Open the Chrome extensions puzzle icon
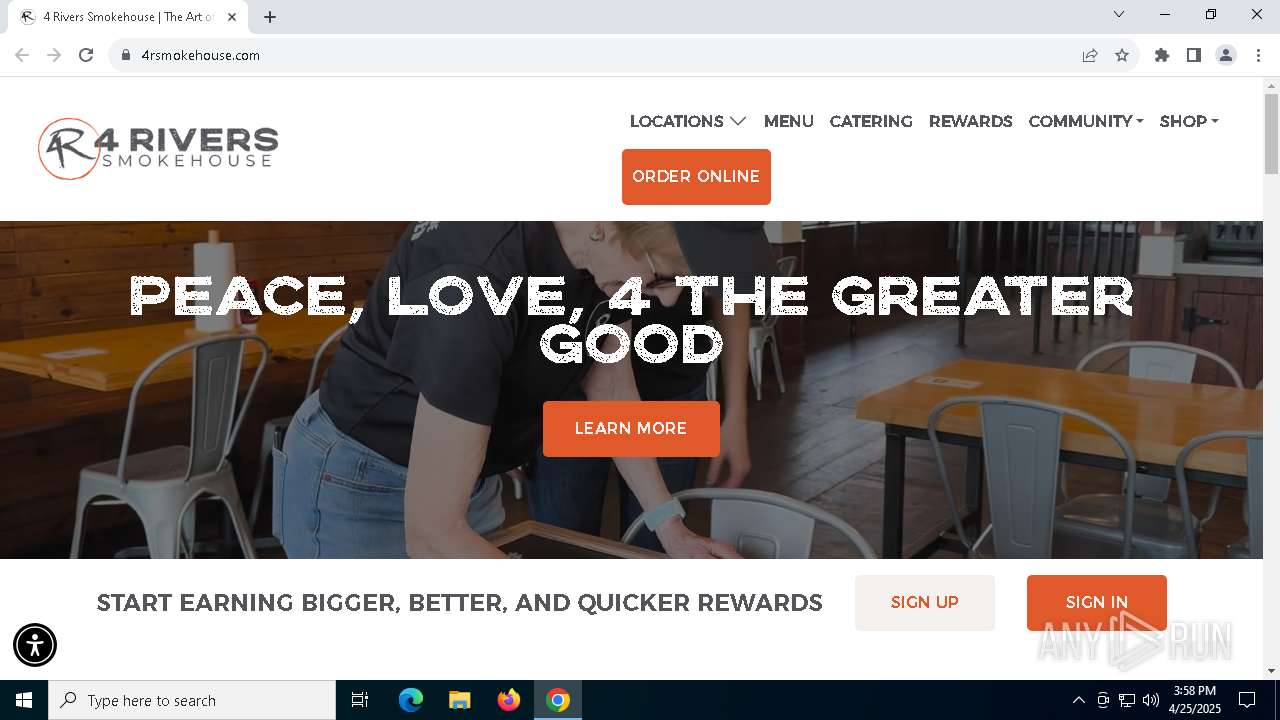Viewport: 1280px width, 720px height. click(x=1162, y=55)
